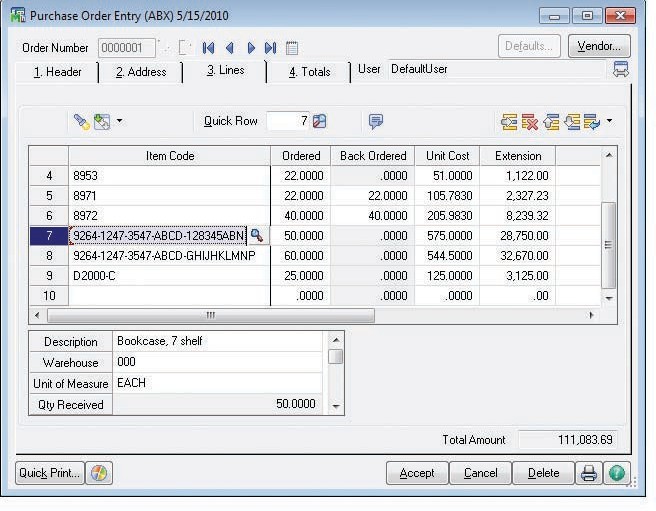
Task: Click the delete row red X icon
Action: click(x=530, y=122)
